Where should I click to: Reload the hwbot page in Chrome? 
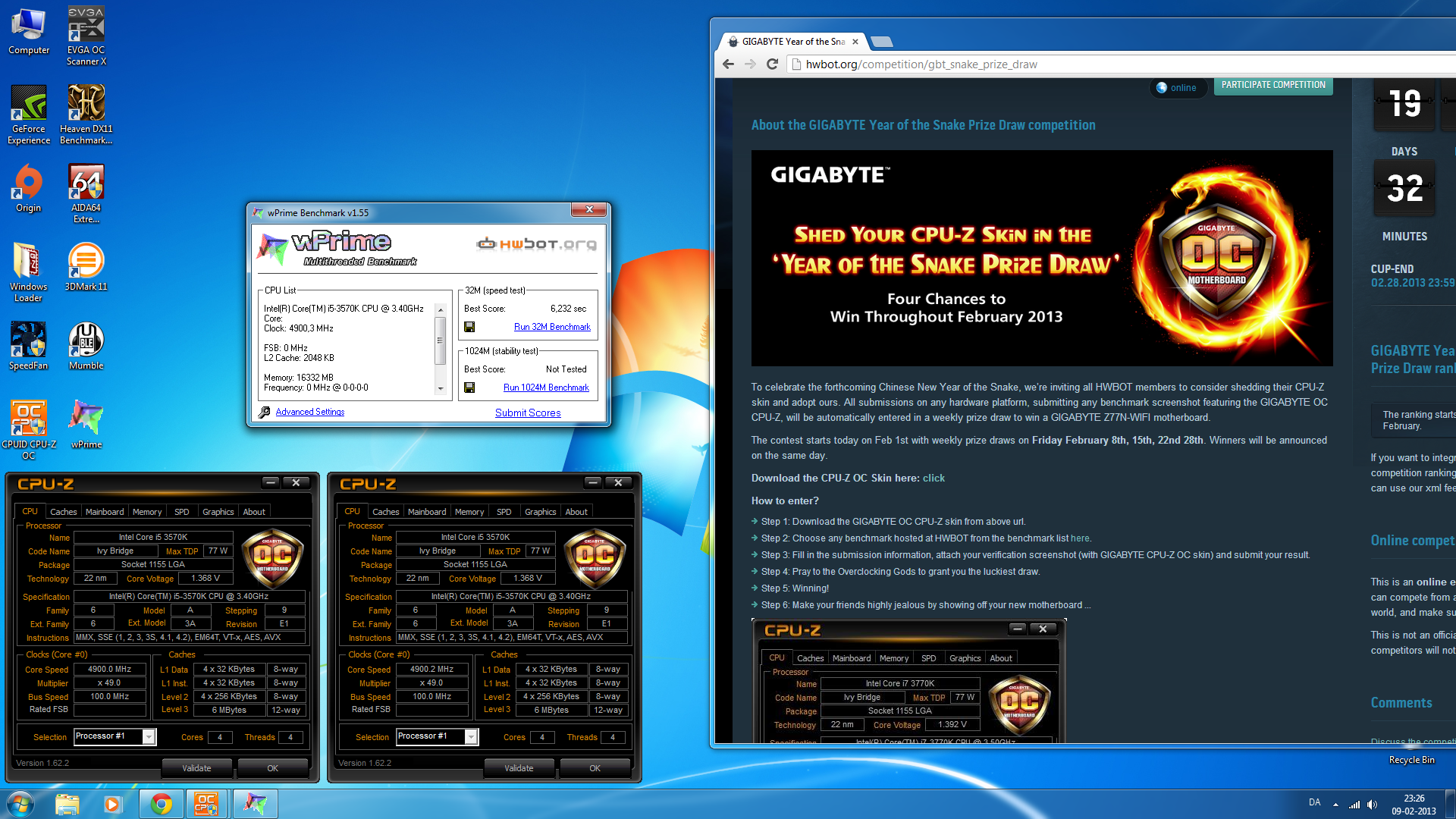pyautogui.click(x=772, y=64)
